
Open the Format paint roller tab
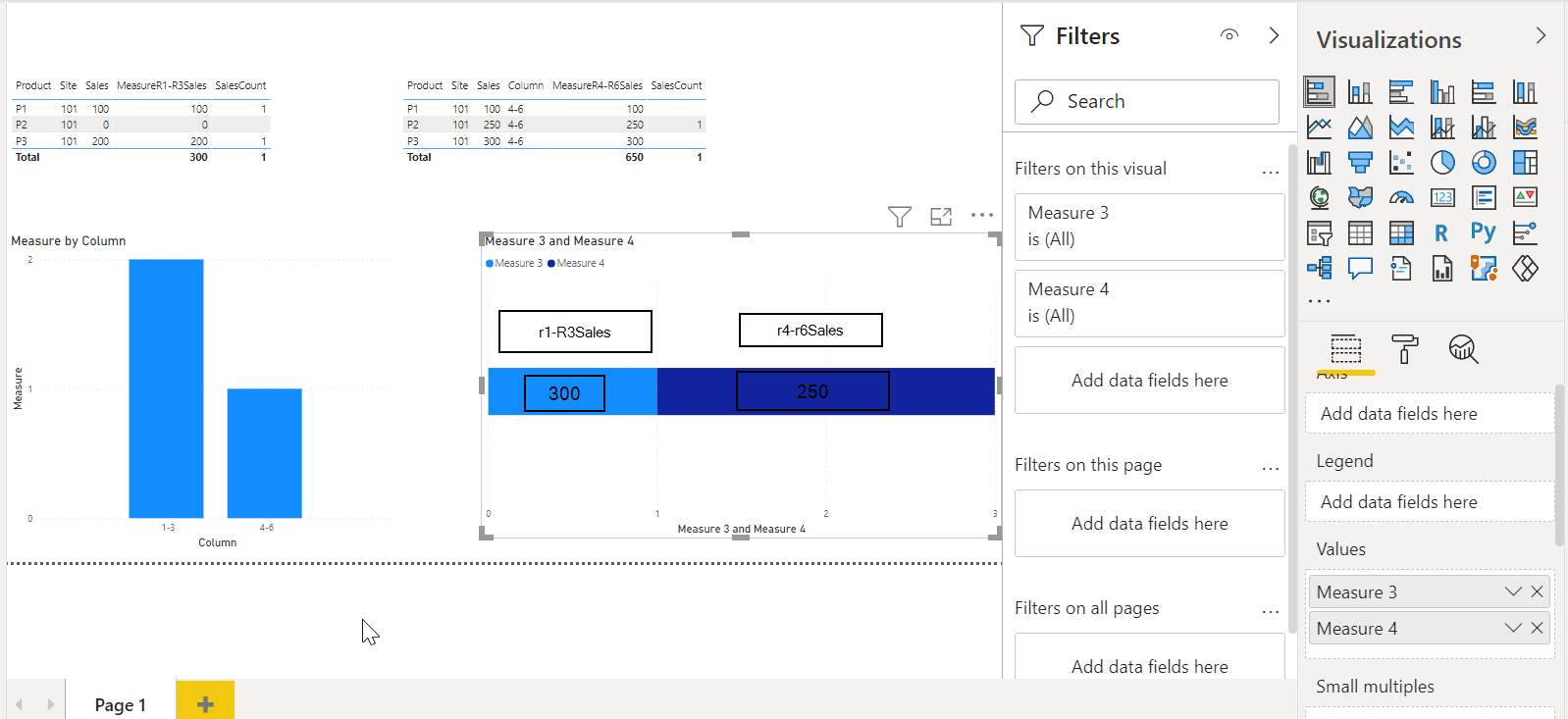(1405, 349)
